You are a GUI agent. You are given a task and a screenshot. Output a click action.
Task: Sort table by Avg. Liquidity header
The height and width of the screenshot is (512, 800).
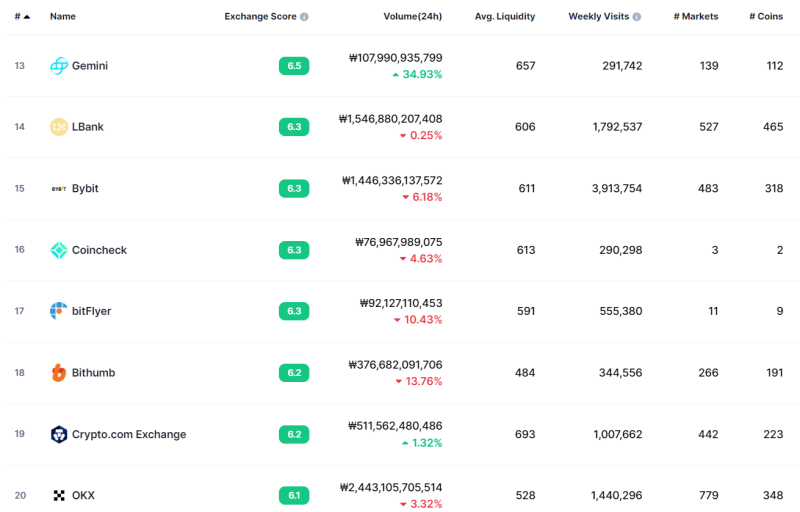coord(505,16)
